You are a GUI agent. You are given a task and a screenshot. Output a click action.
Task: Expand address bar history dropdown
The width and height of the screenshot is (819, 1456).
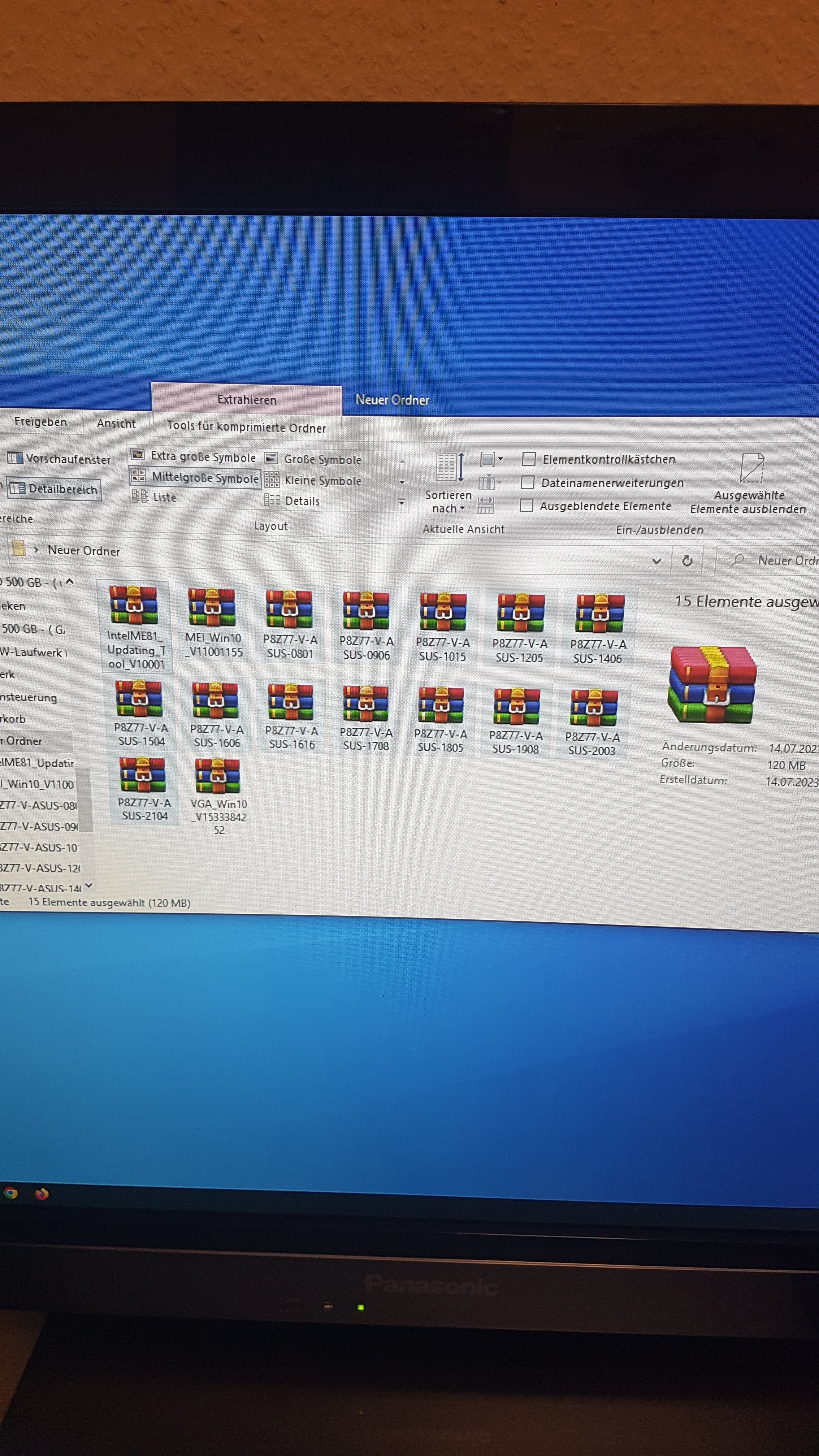point(656,561)
